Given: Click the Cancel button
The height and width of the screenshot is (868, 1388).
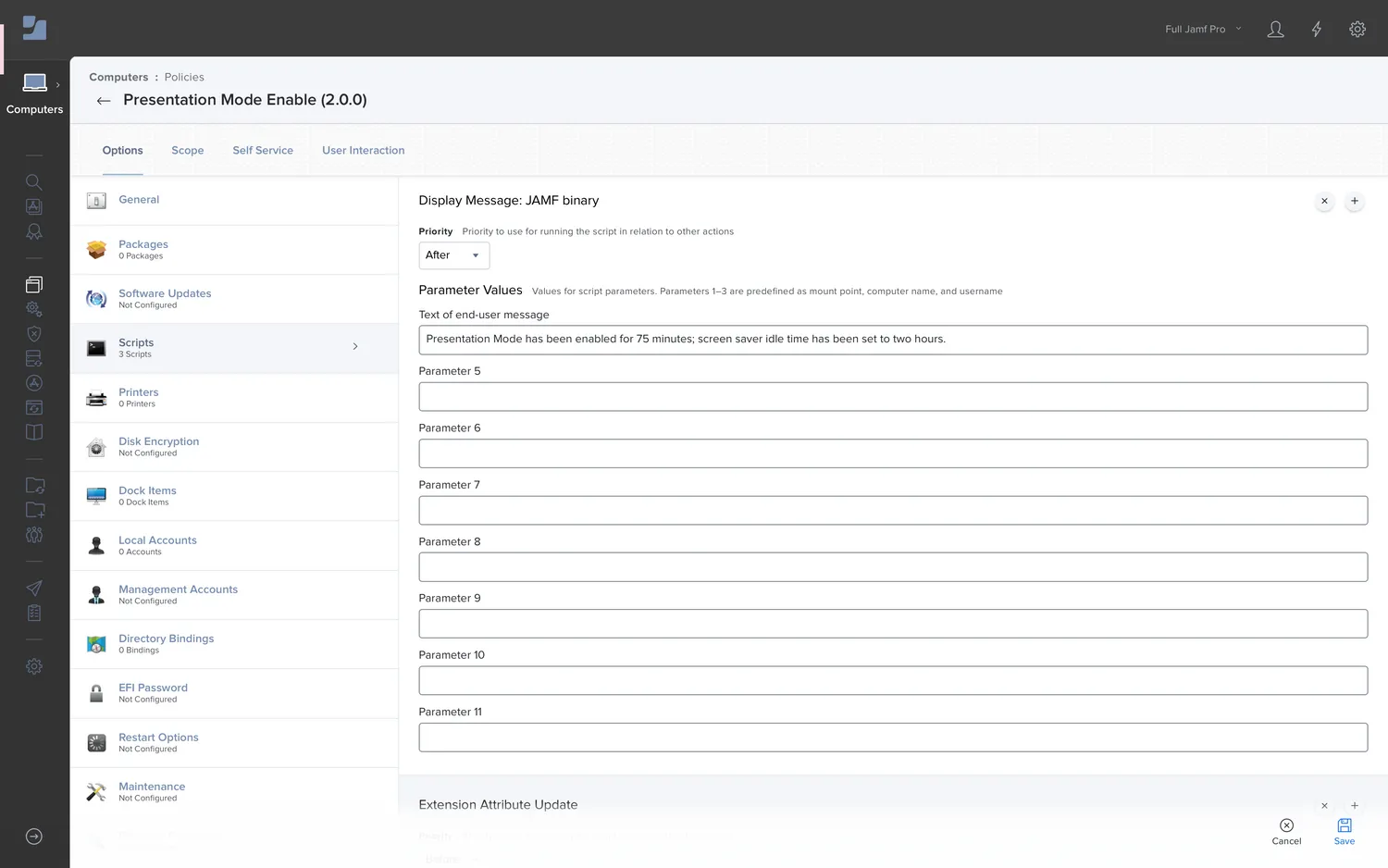Looking at the screenshot, I should click(x=1286, y=832).
